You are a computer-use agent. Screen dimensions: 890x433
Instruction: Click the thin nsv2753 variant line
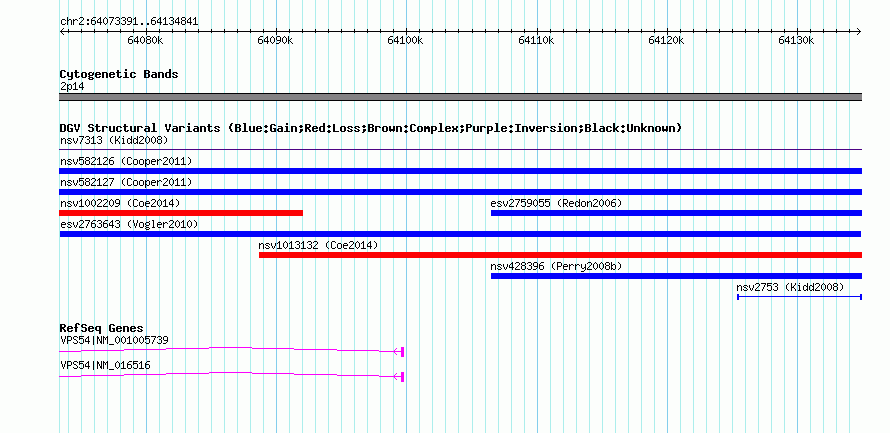click(x=800, y=297)
